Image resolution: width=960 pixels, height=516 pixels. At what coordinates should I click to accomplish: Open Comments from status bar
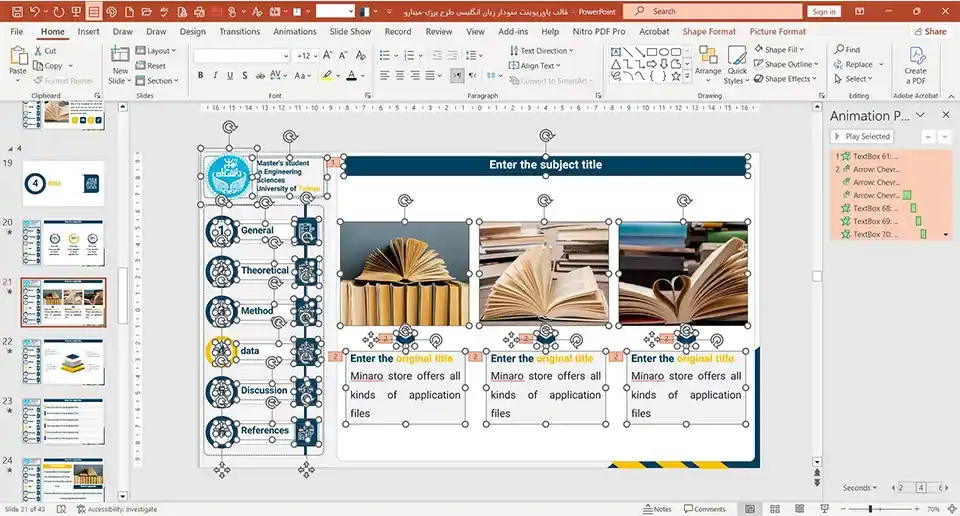[x=705, y=509]
